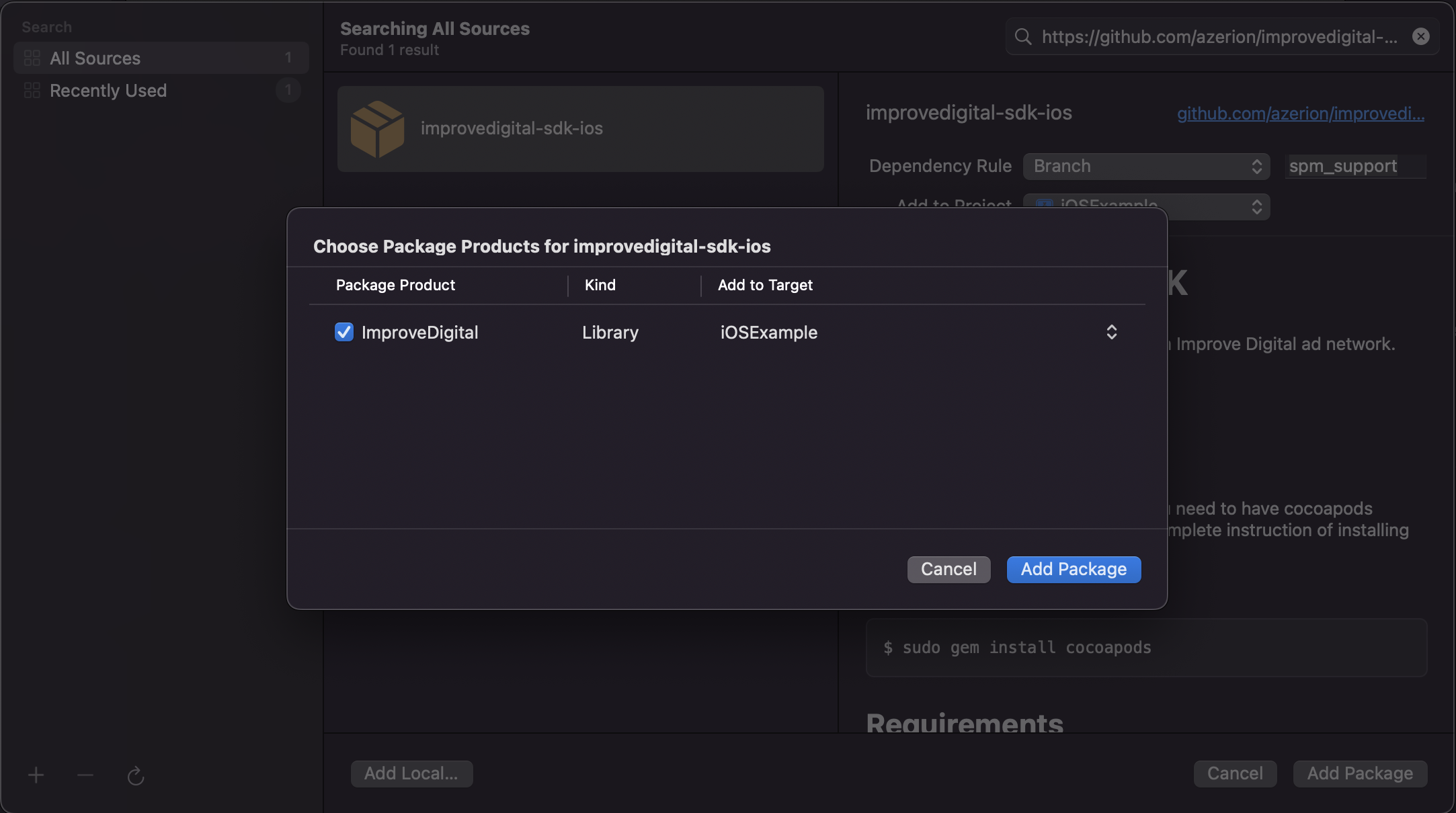This screenshot has width=1456, height=813.
Task: Select All Sources in the sidebar
Action: pyautogui.click(x=161, y=58)
